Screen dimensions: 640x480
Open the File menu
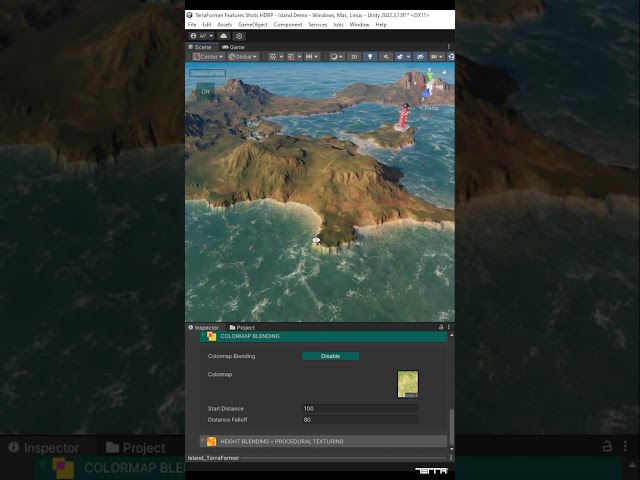[192, 24]
